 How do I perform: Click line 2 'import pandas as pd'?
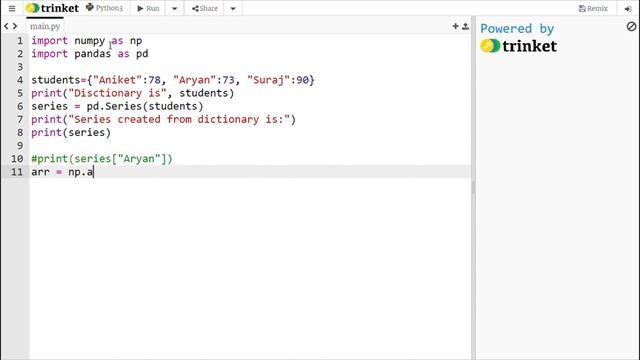pos(90,54)
